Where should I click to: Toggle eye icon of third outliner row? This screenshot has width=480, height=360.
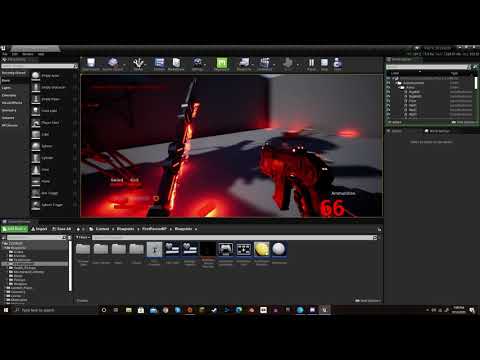pyautogui.click(x=388, y=87)
